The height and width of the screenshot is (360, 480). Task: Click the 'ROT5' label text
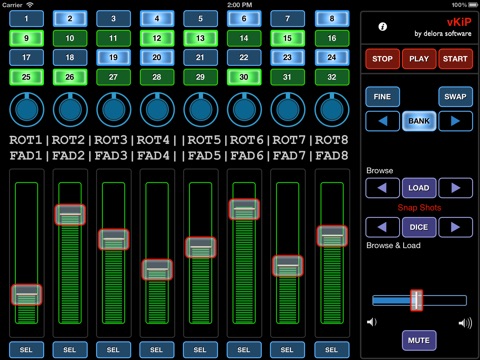click(x=204, y=140)
